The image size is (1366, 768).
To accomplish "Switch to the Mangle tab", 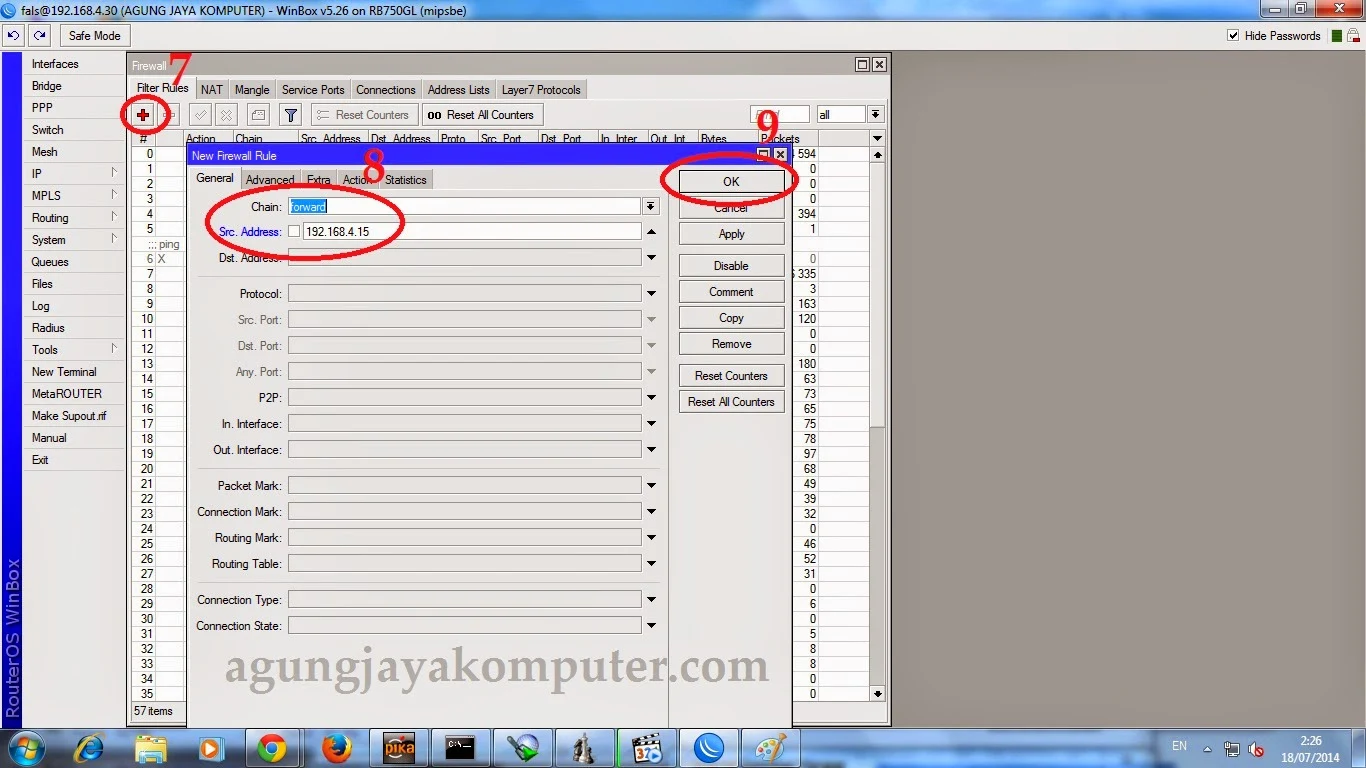I will 252,90.
